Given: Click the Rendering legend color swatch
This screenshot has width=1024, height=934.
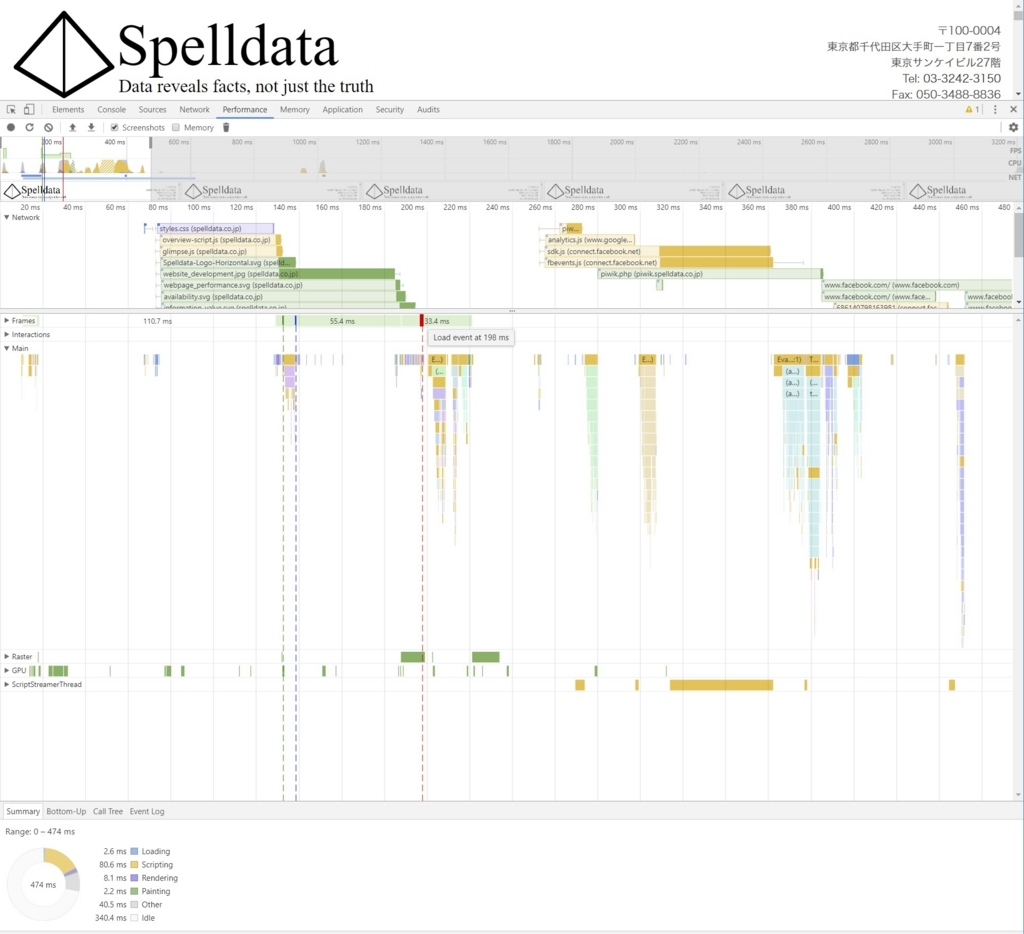Looking at the screenshot, I should click(x=134, y=878).
